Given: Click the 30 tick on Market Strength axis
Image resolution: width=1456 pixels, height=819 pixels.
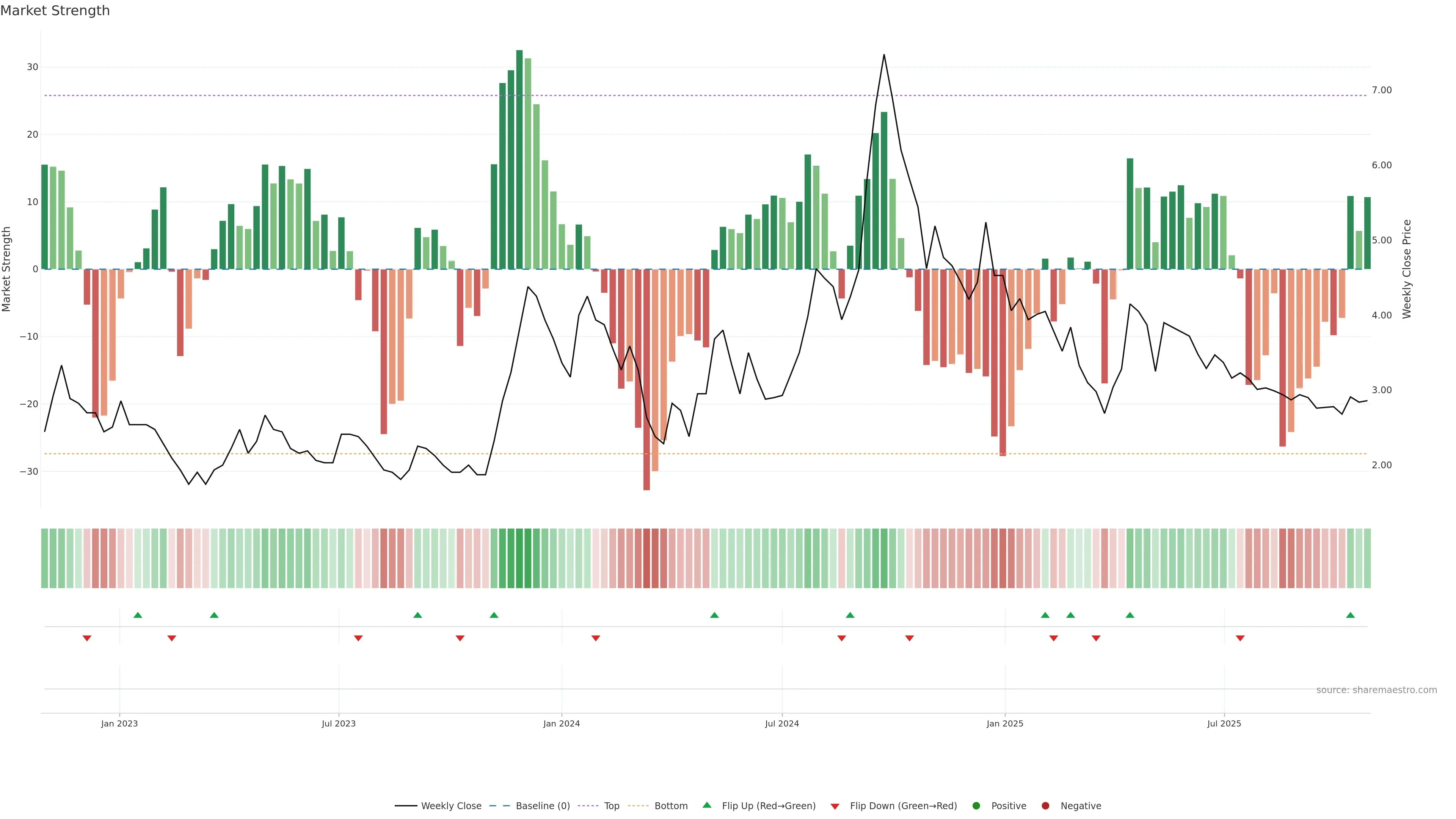Looking at the screenshot, I should click(32, 67).
